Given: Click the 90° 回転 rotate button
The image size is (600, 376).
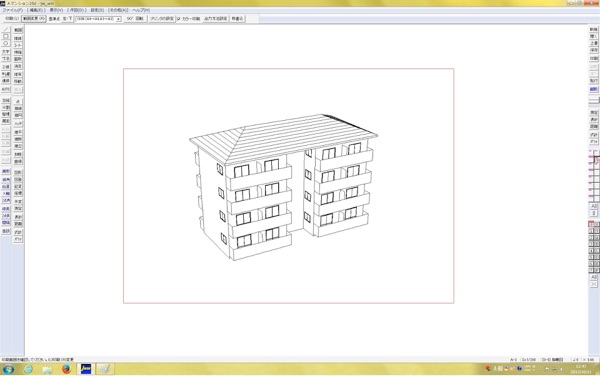Looking at the screenshot, I should click(x=135, y=19).
